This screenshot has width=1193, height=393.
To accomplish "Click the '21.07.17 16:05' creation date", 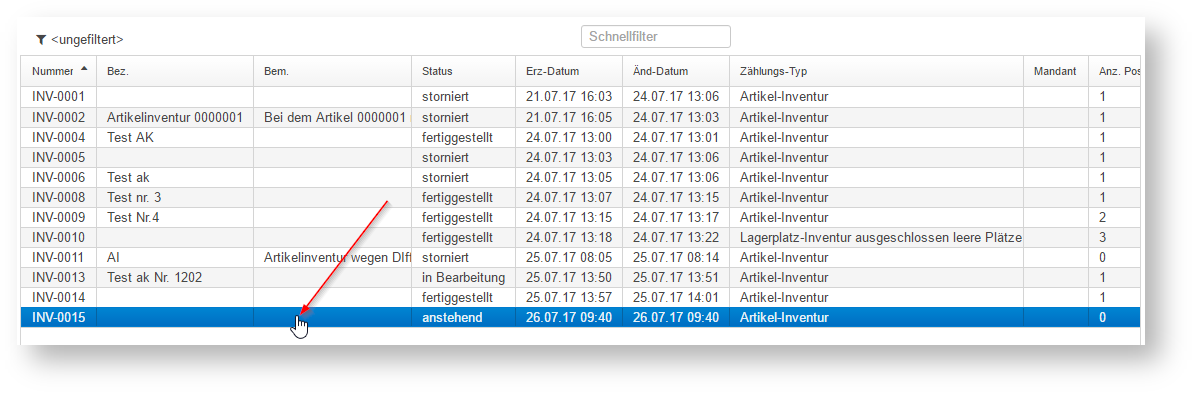I will coord(569,118).
